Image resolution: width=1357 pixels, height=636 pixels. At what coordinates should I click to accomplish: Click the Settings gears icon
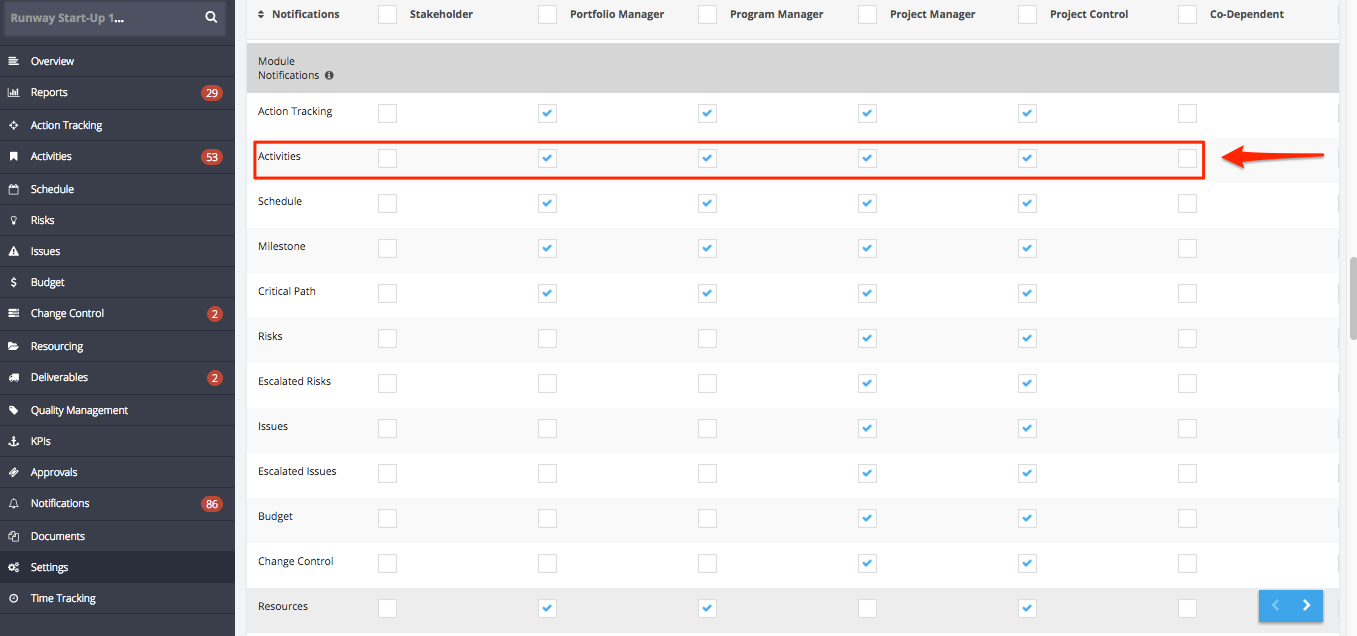tap(14, 567)
